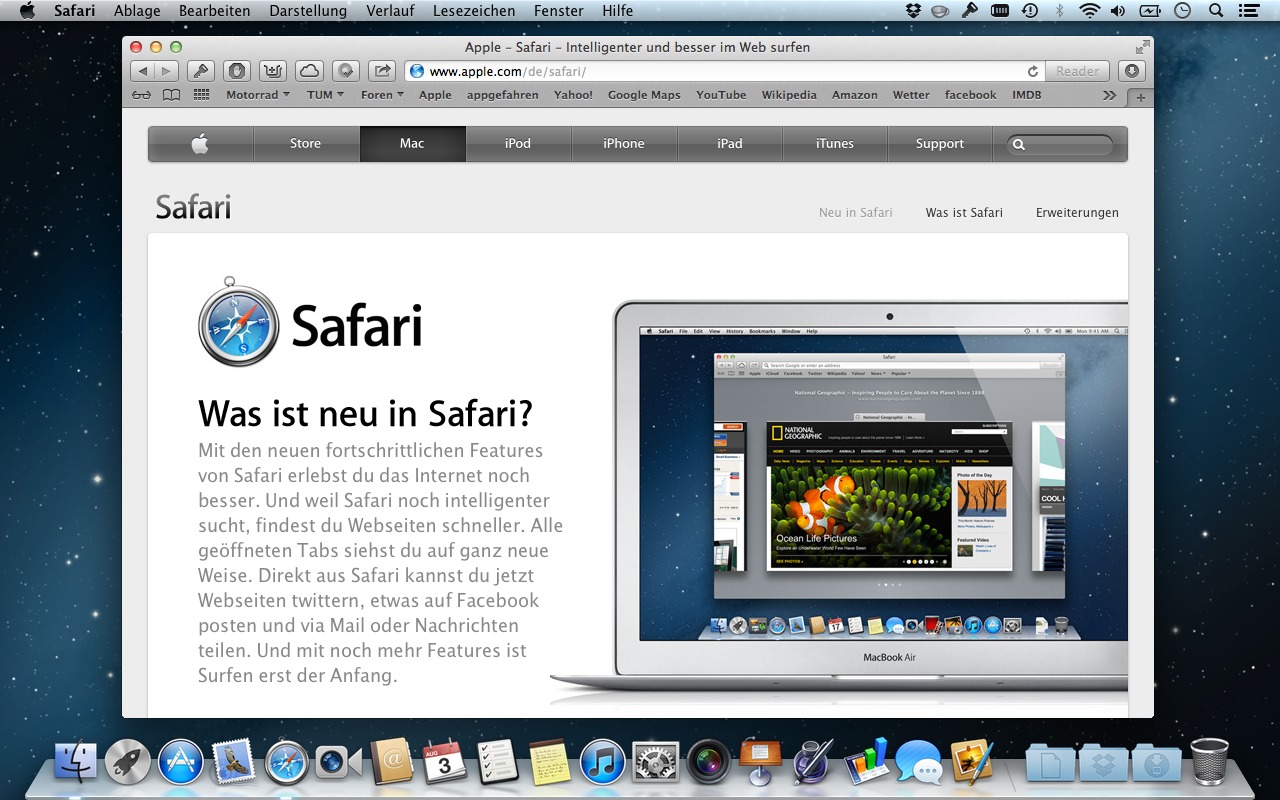Visit Wikipedia from the bookmarks bar
The height and width of the screenshot is (800, 1280).
789,94
